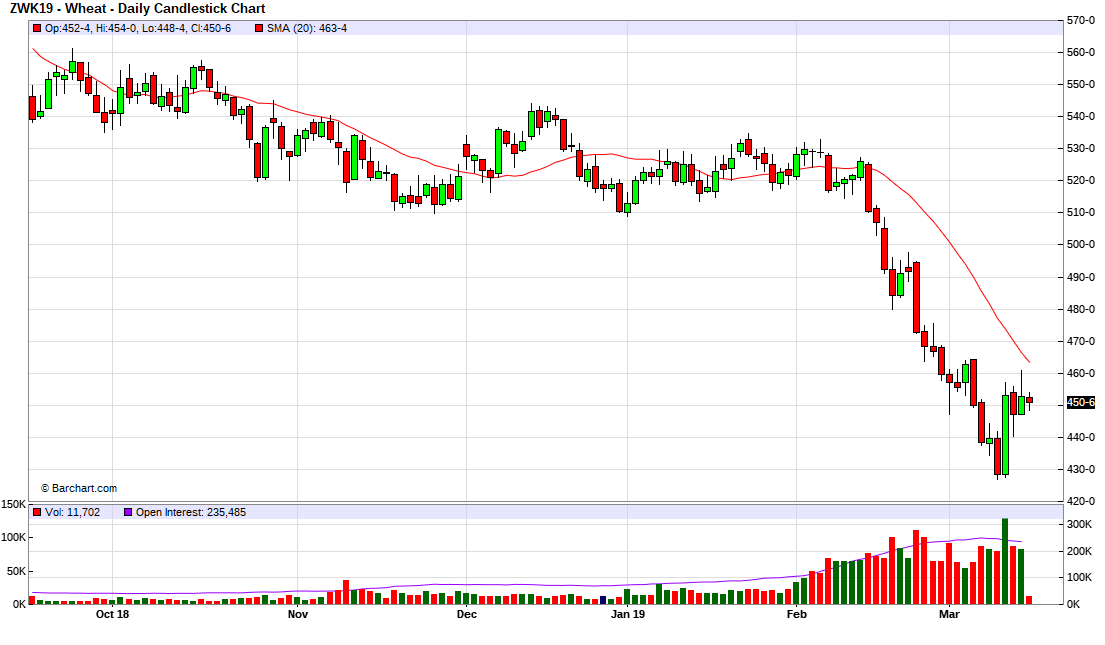The image size is (1105, 645).
Task: Select the Open Interest: 235,485 label
Action: pos(190,512)
